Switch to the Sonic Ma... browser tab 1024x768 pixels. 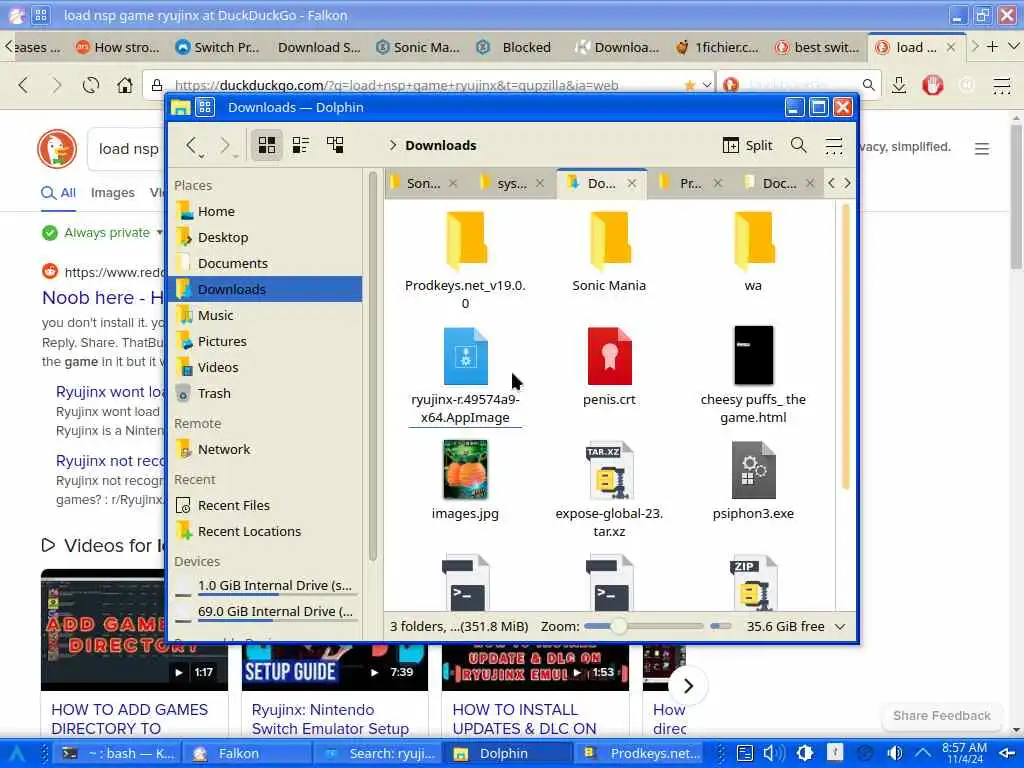tap(418, 47)
